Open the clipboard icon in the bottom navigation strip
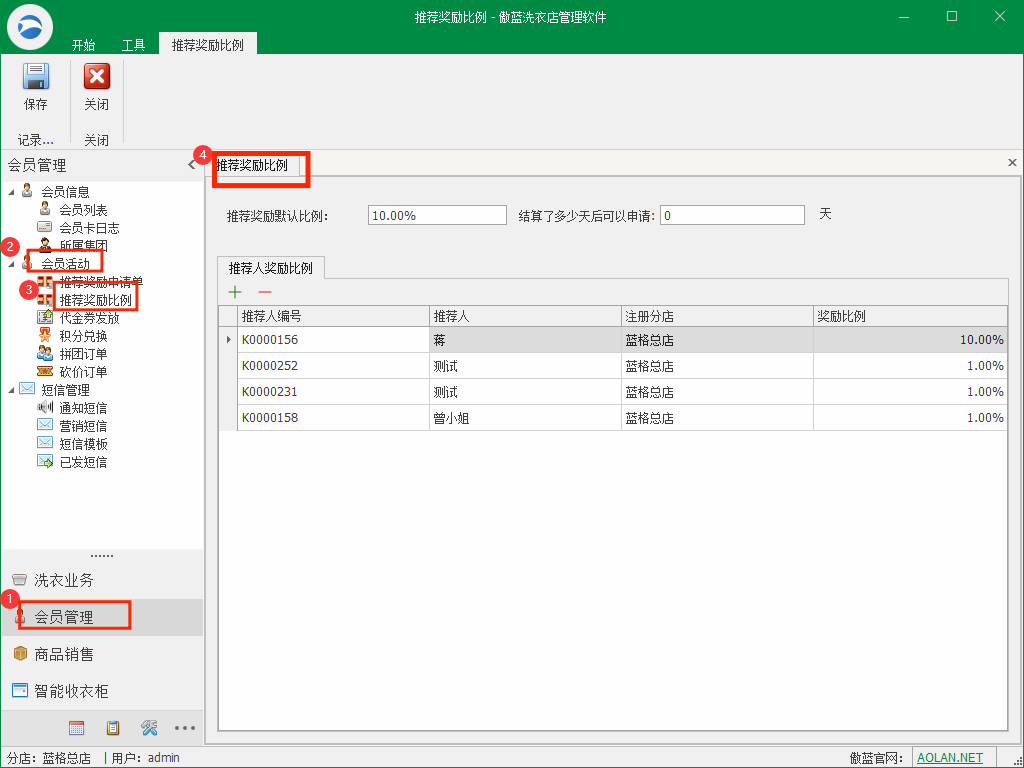 coord(113,728)
